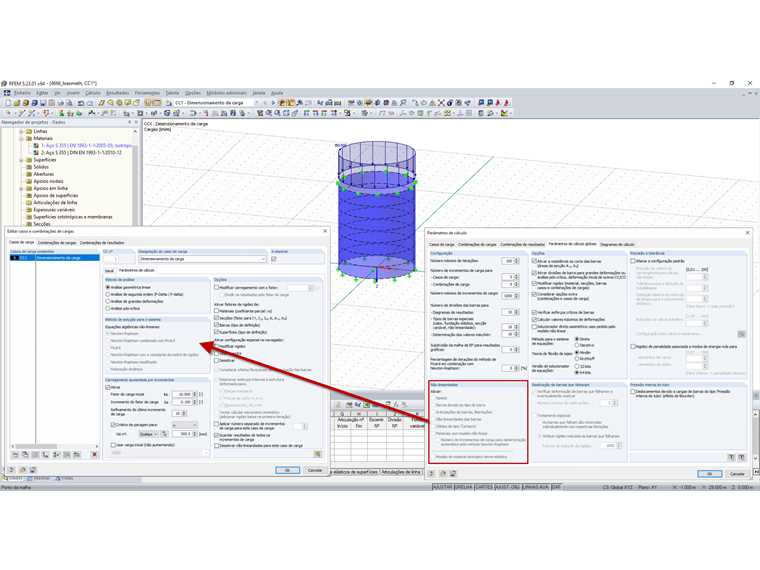Go to previous load case arrow
This screenshot has height=570, width=760.
(x=265, y=103)
